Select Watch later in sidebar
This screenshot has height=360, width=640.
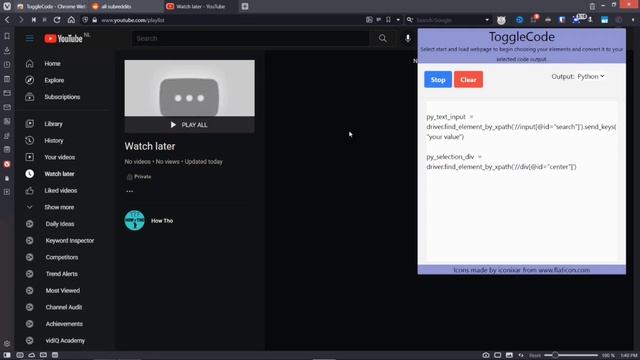59,174
